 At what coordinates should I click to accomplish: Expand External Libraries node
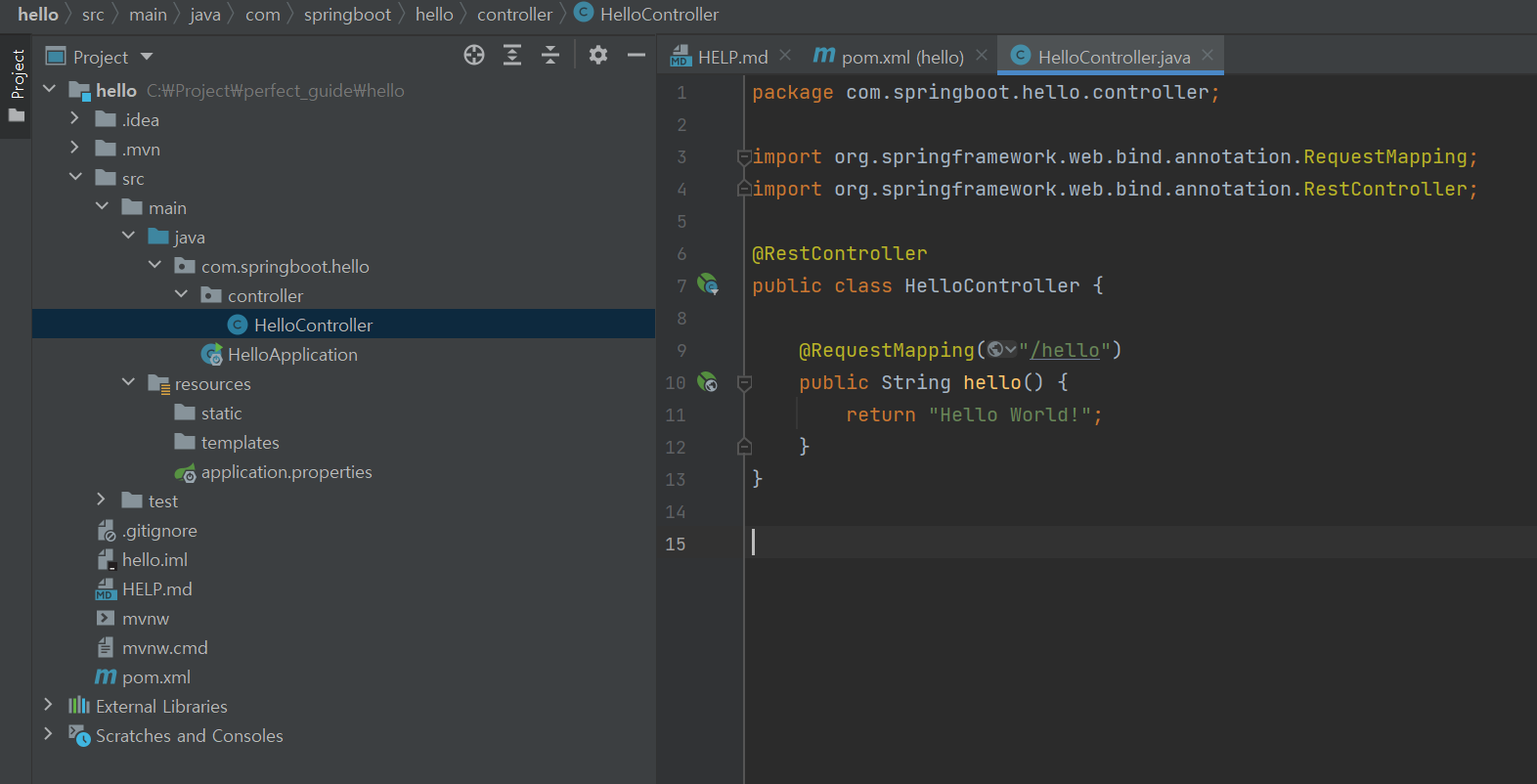[49, 705]
